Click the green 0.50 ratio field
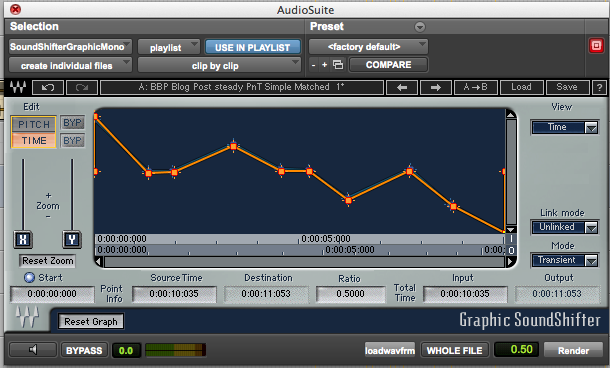 tap(517, 349)
